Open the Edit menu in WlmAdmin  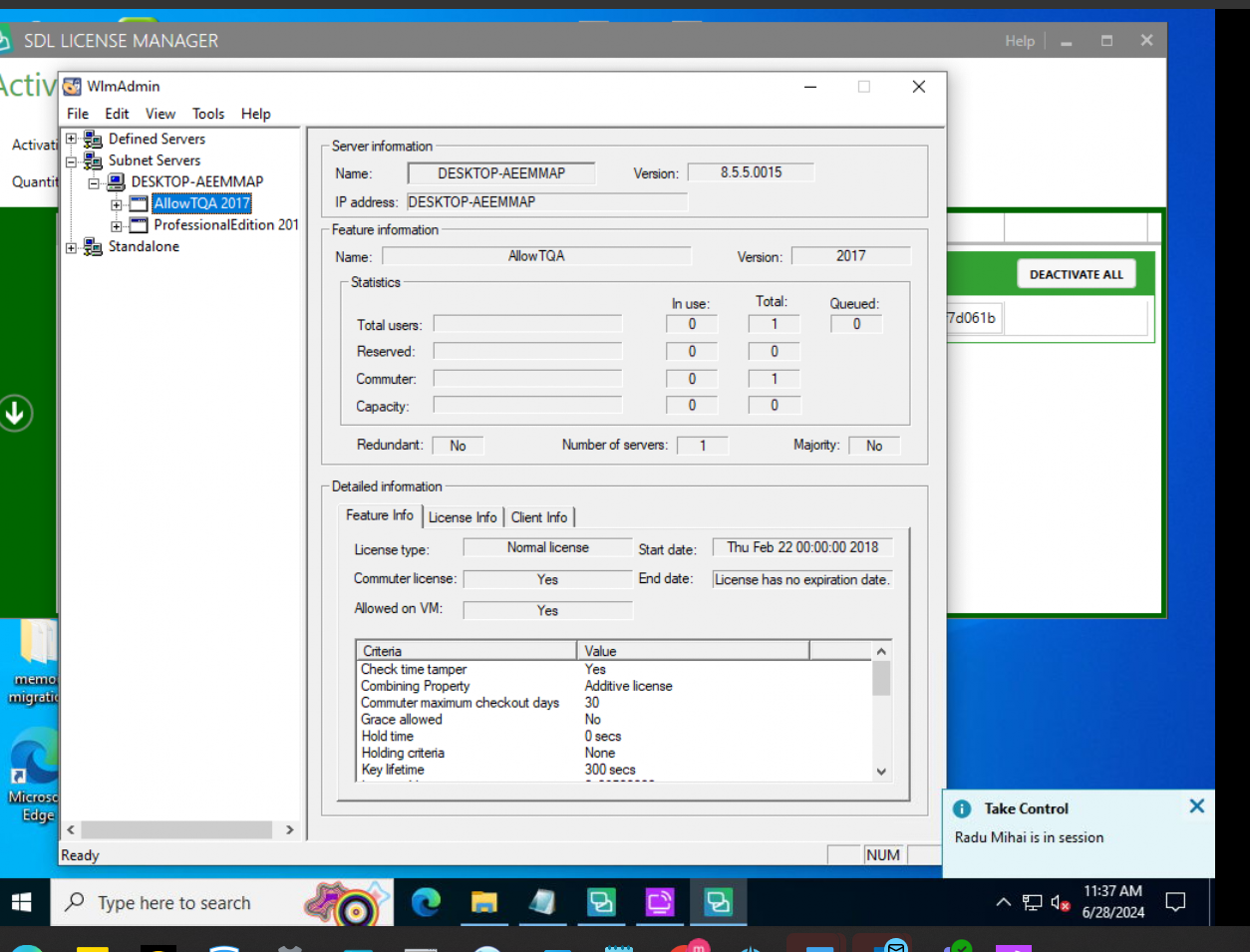click(117, 114)
